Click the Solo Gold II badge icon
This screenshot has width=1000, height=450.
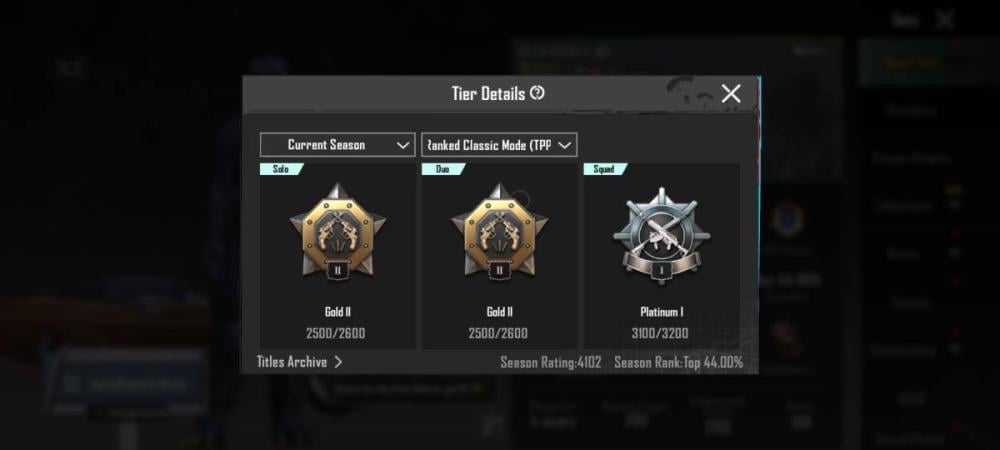click(337, 231)
